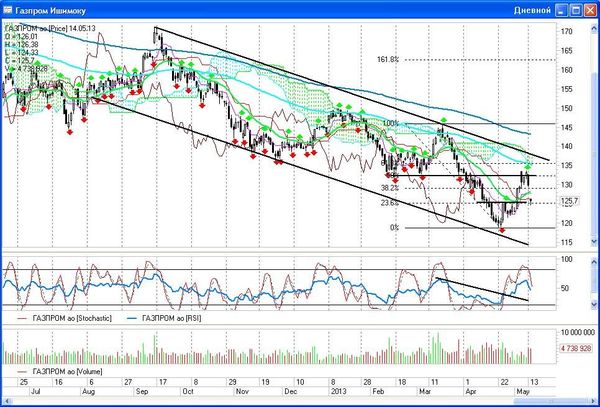
Task: Select the ГАЗПРОМ ао [Volume] legend entry
Action: point(60,371)
